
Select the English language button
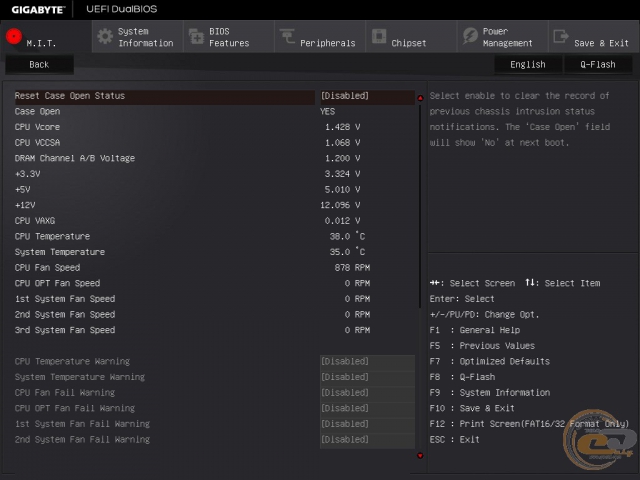(x=528, y=64)
